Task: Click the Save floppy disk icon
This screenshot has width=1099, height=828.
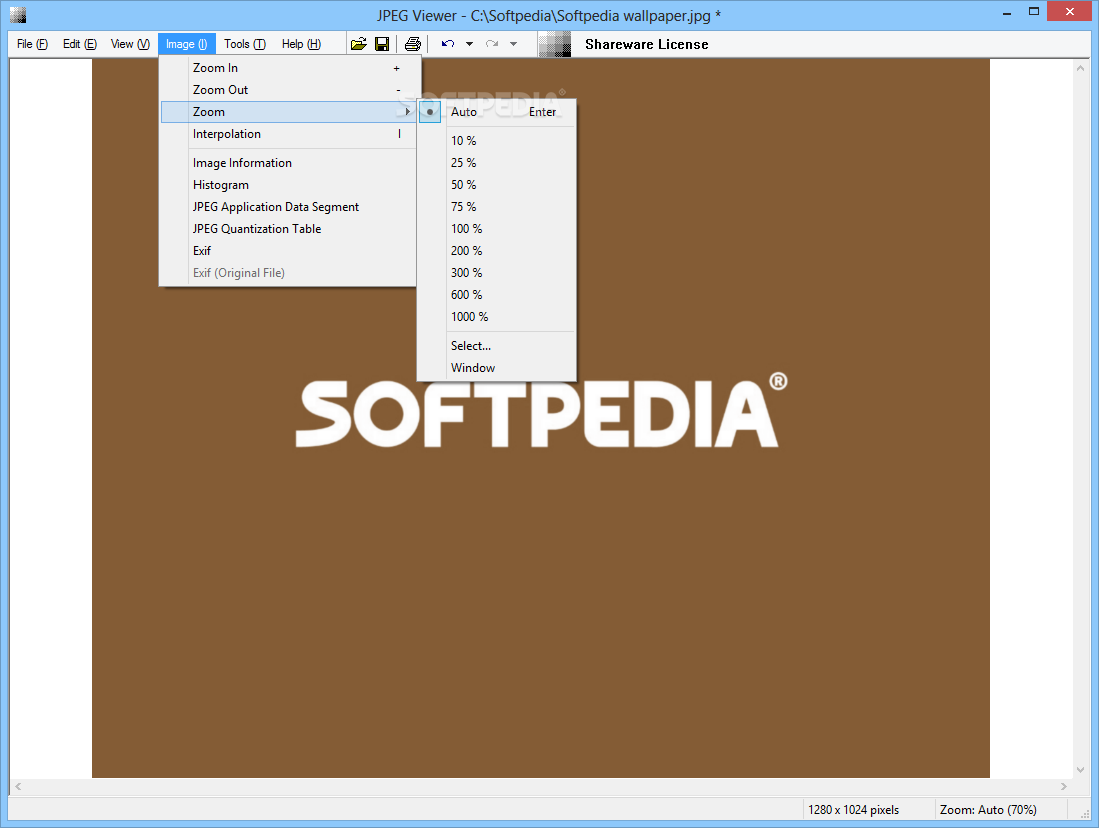Action: pos(382,44)
